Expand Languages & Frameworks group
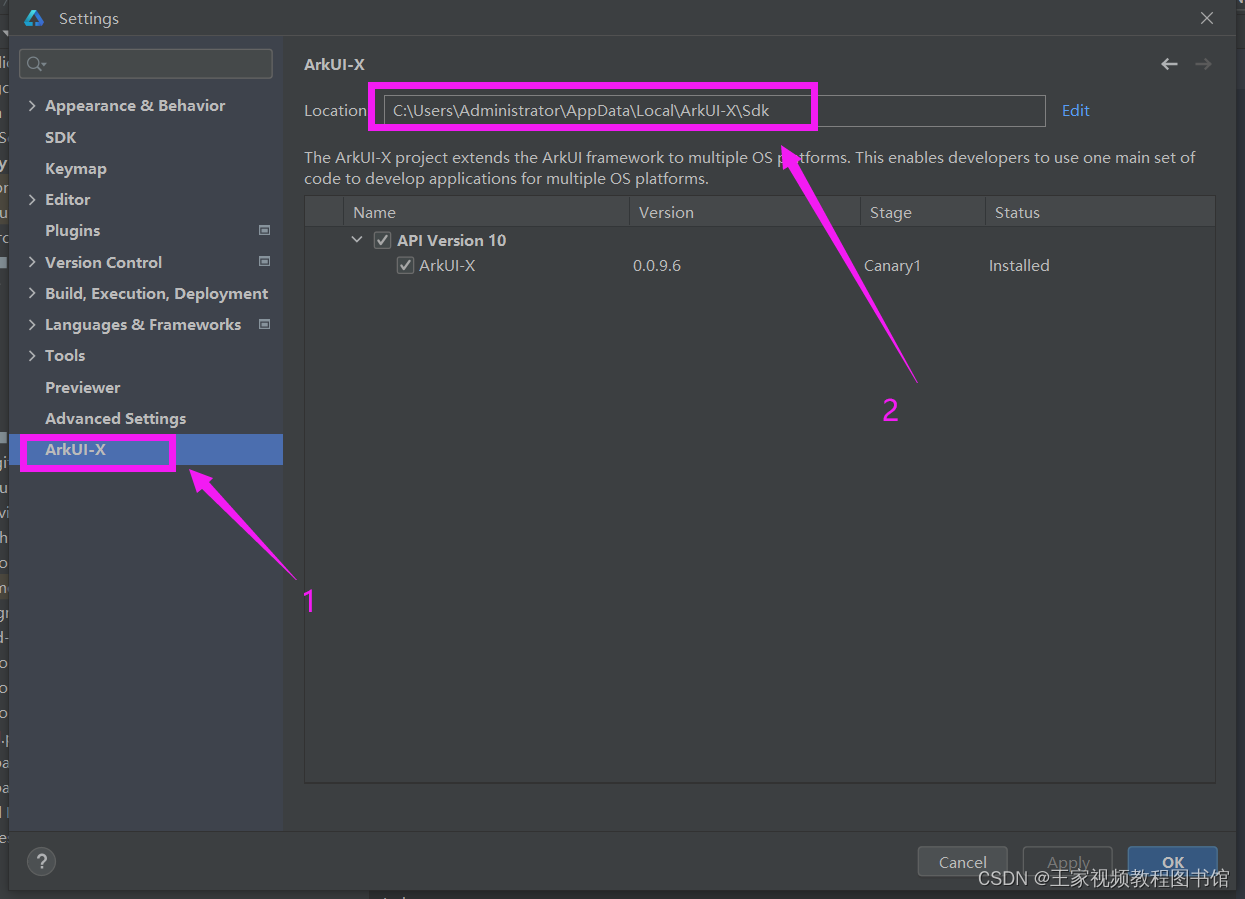This screenshot has width=1245, height=899. click(x=32, y=324)
